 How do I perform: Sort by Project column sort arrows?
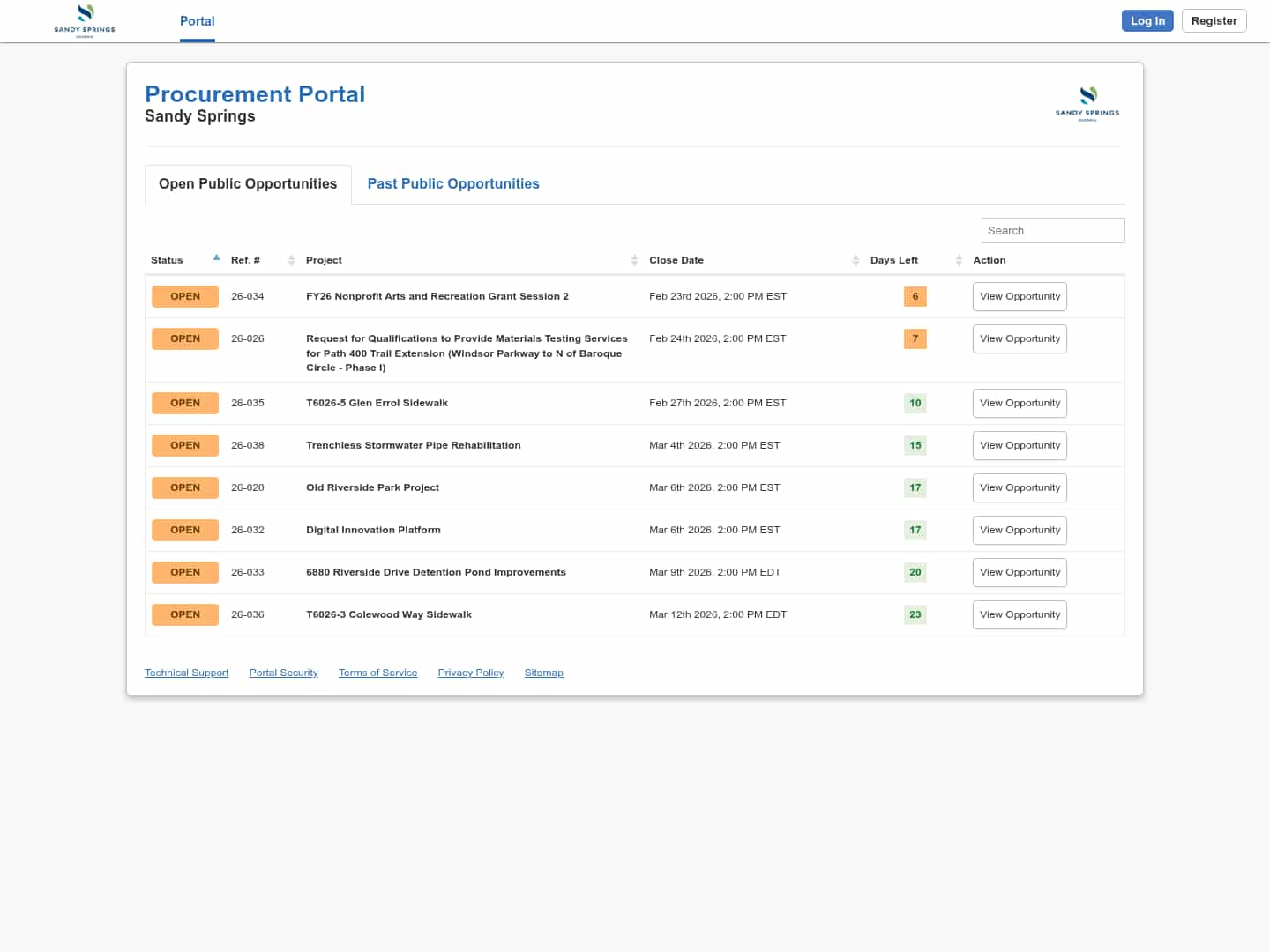634,260
